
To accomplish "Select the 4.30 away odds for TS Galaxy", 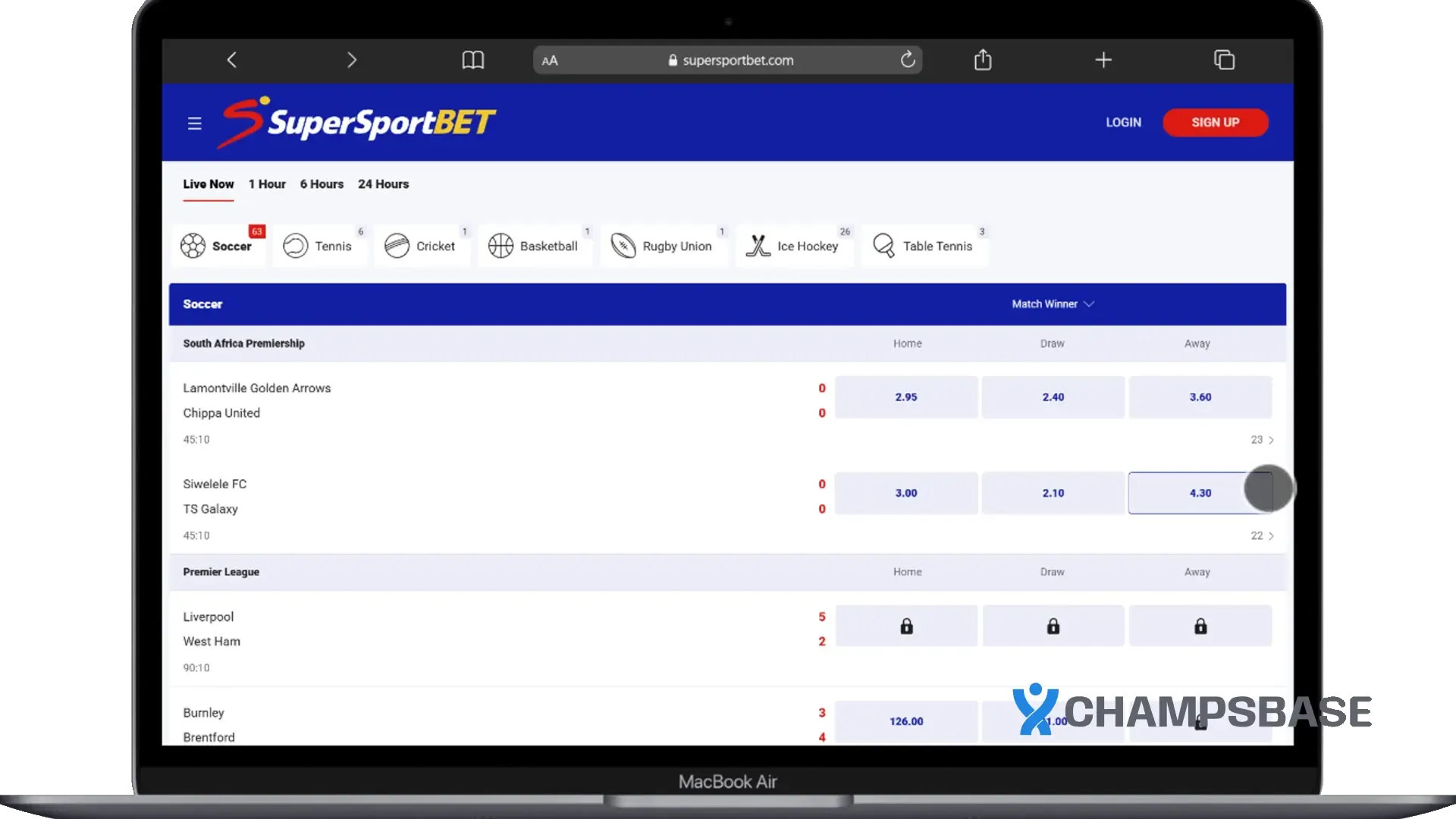I will [x=1199, y=493].
